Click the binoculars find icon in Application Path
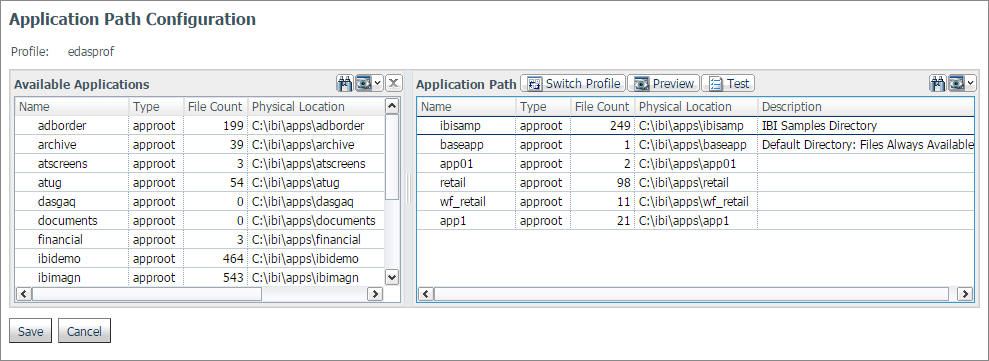Screen dimensions: 989x361 [x=937, y=83]
